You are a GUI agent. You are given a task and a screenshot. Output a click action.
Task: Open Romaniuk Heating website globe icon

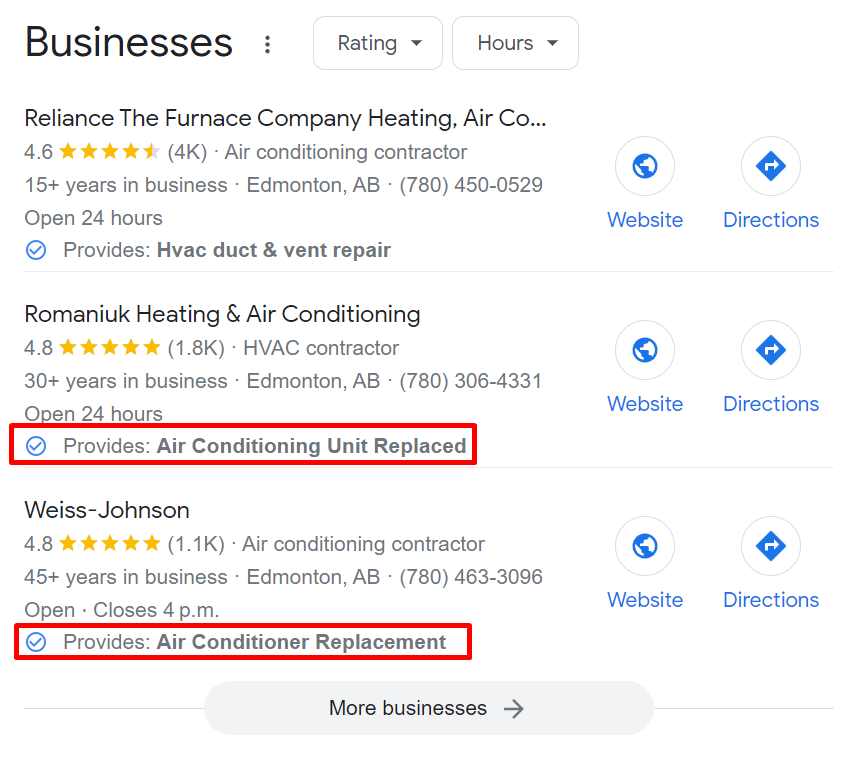tap(645, 350)
